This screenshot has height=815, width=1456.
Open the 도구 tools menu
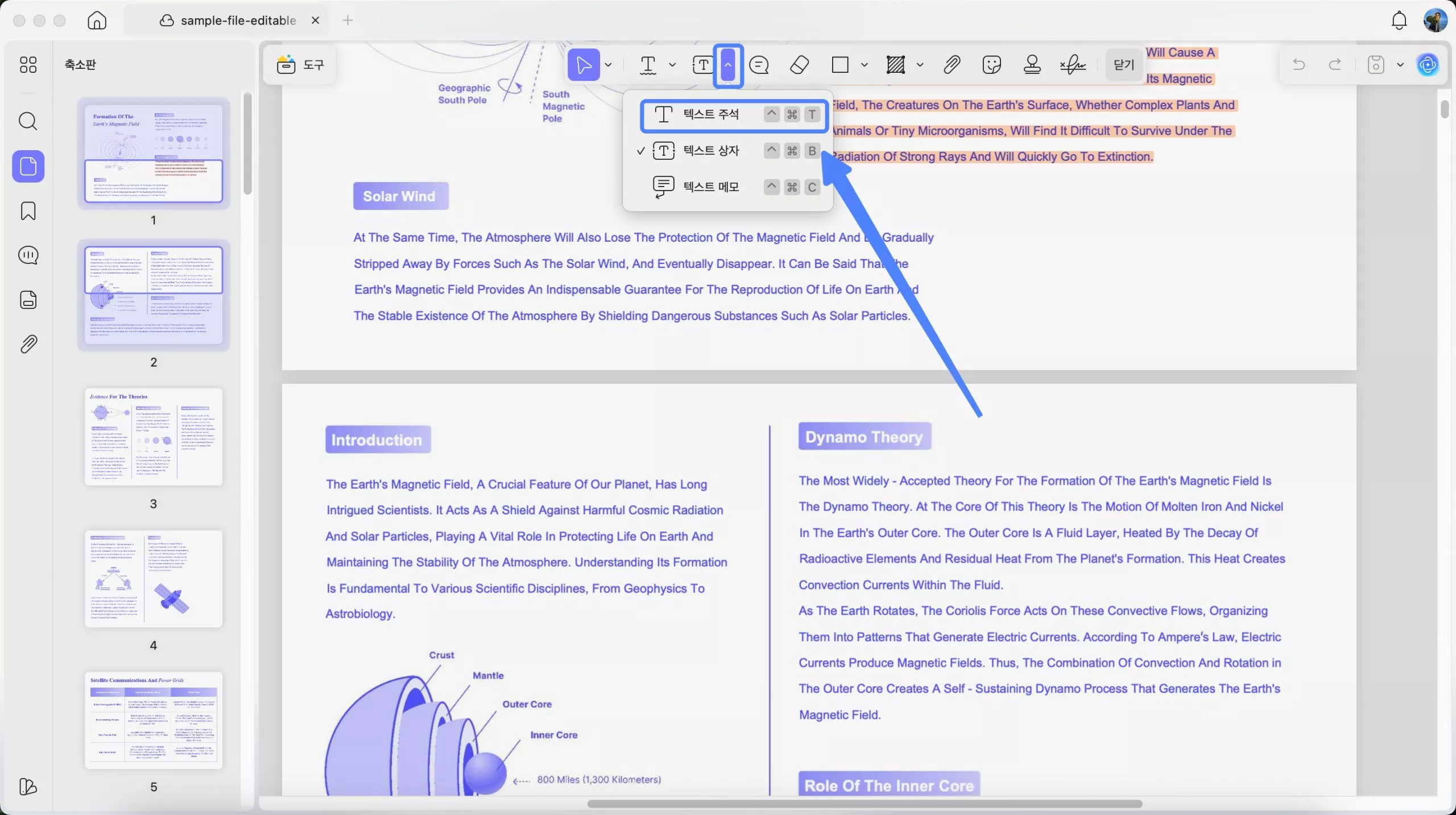(x=300, y=65)
